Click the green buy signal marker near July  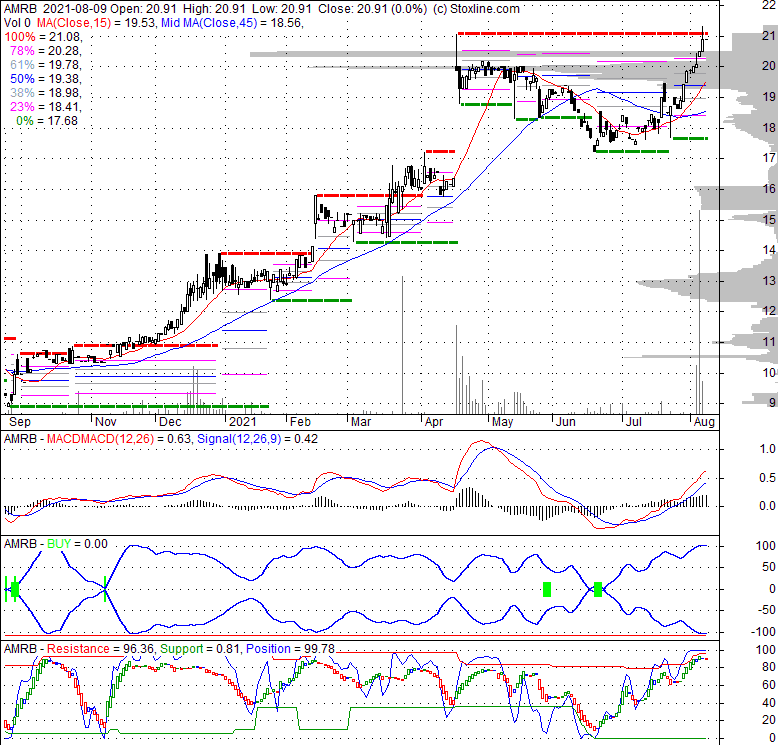pos(598,589)
